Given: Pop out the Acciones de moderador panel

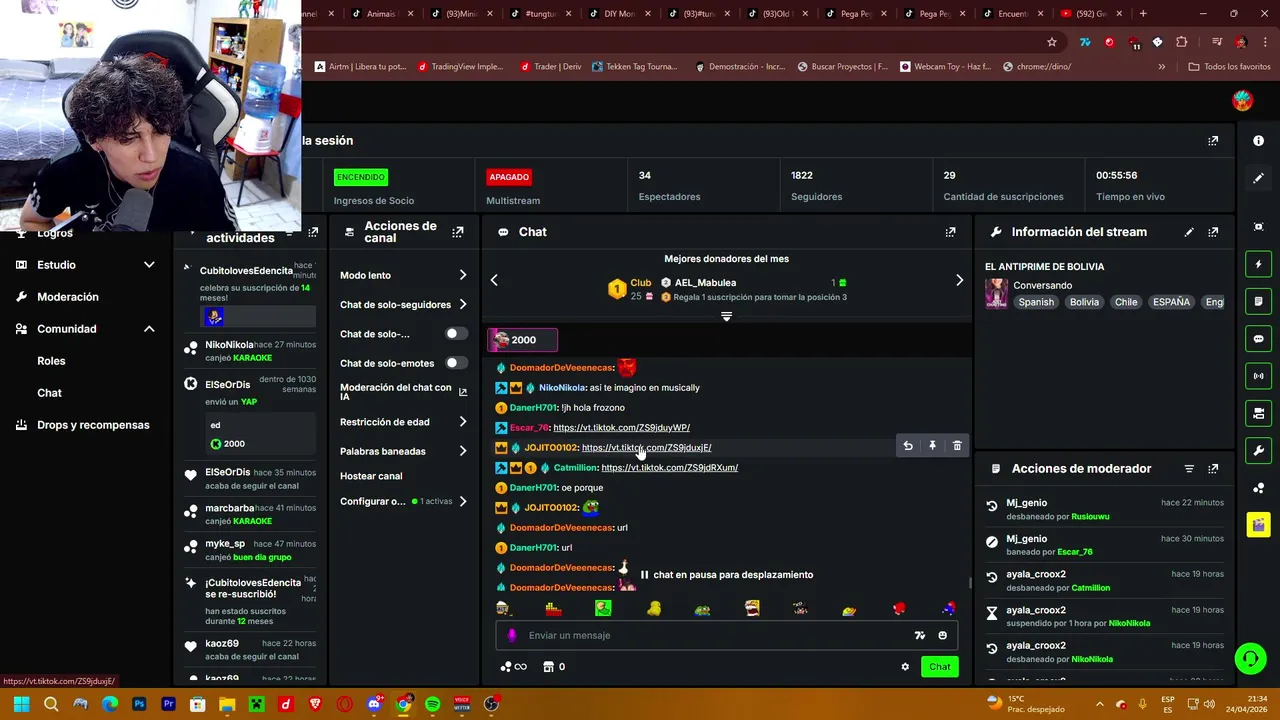Looking at the screenshot, I should (x=1213, y=469).
